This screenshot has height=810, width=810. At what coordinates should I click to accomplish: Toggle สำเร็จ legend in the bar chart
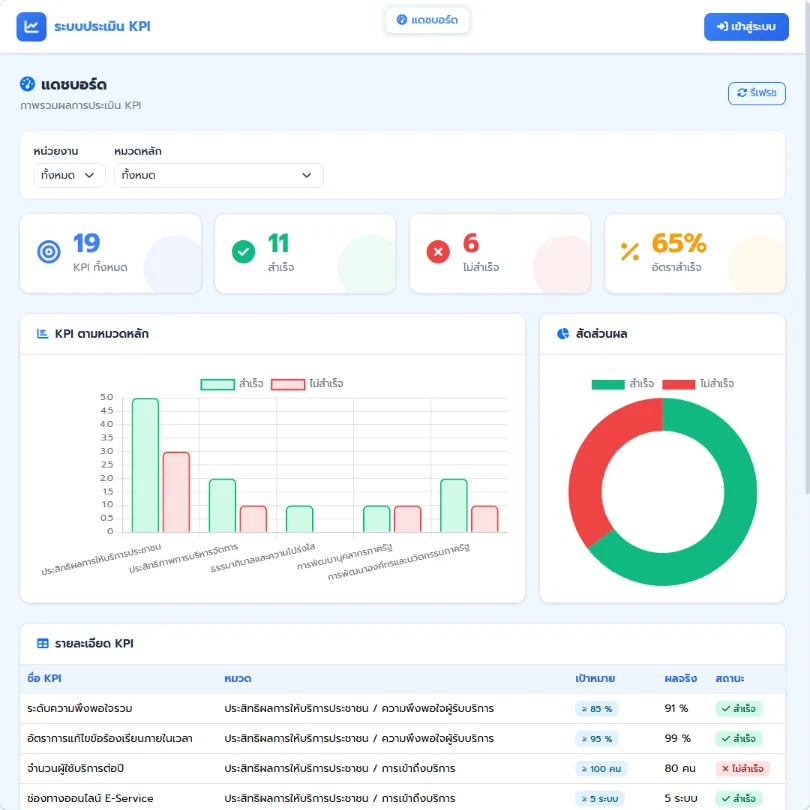coord(232,384)
